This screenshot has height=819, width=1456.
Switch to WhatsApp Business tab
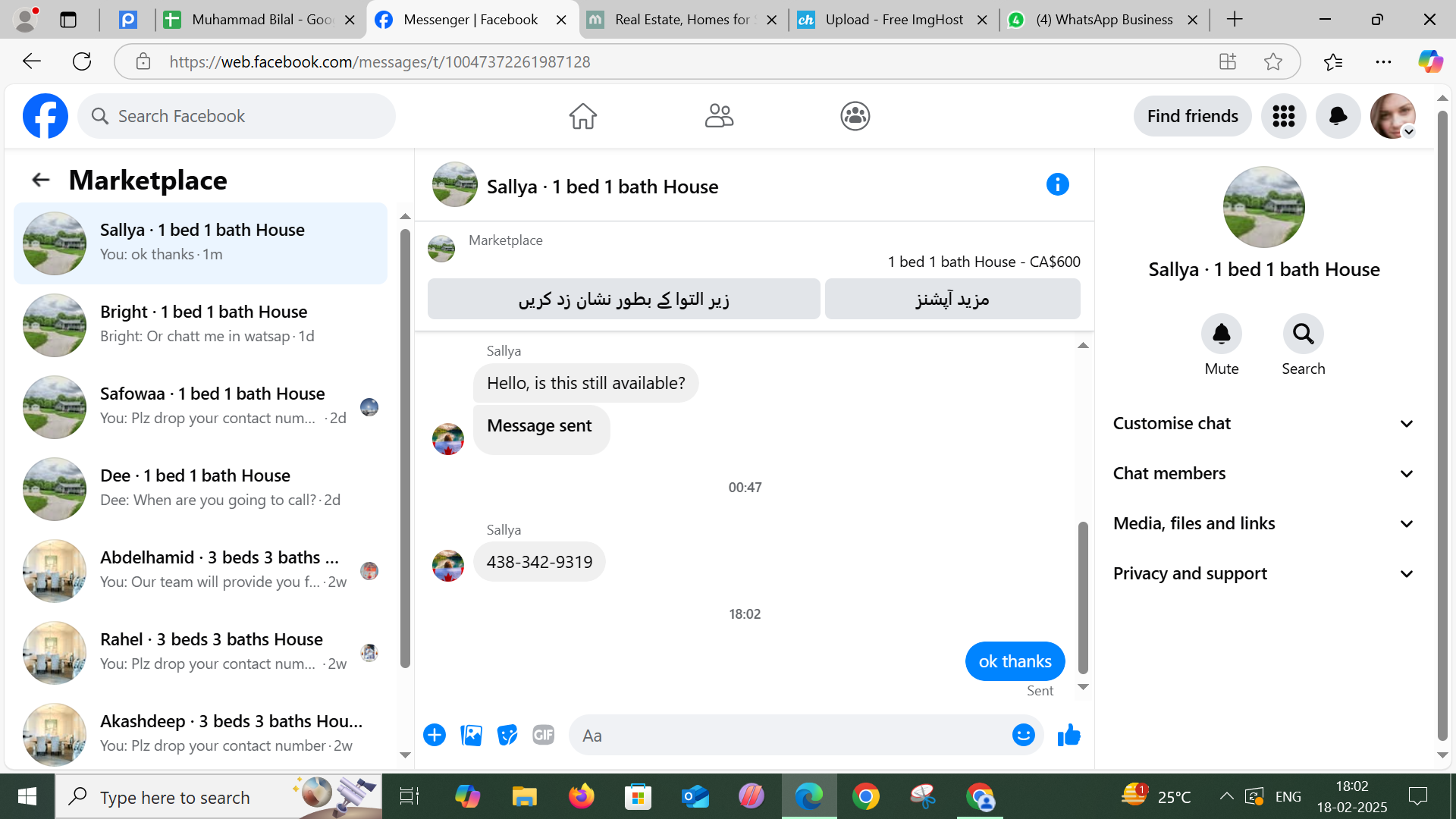click(x=1103, y=20)
